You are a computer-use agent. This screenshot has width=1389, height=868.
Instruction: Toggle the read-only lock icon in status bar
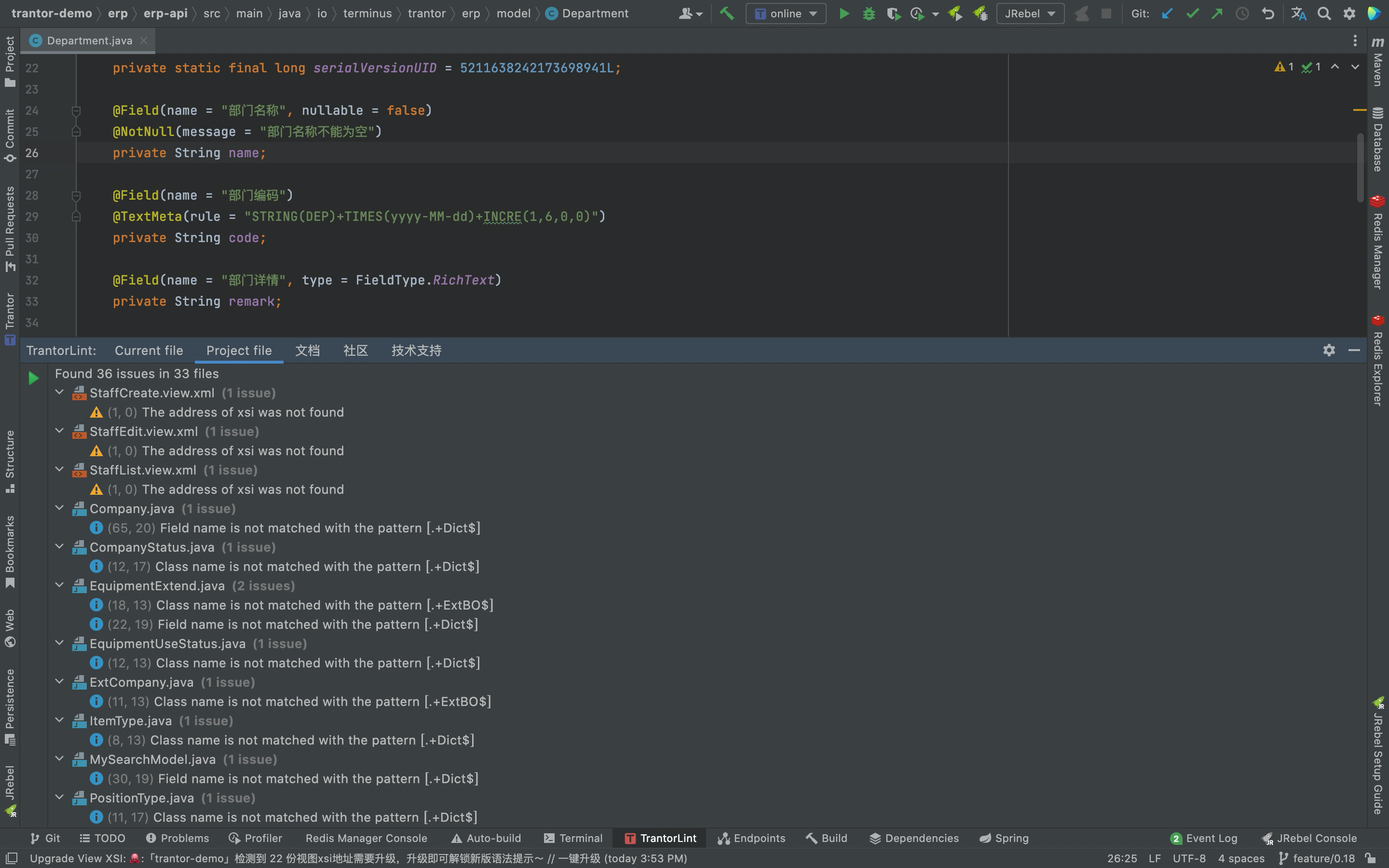coord(1370,858)
